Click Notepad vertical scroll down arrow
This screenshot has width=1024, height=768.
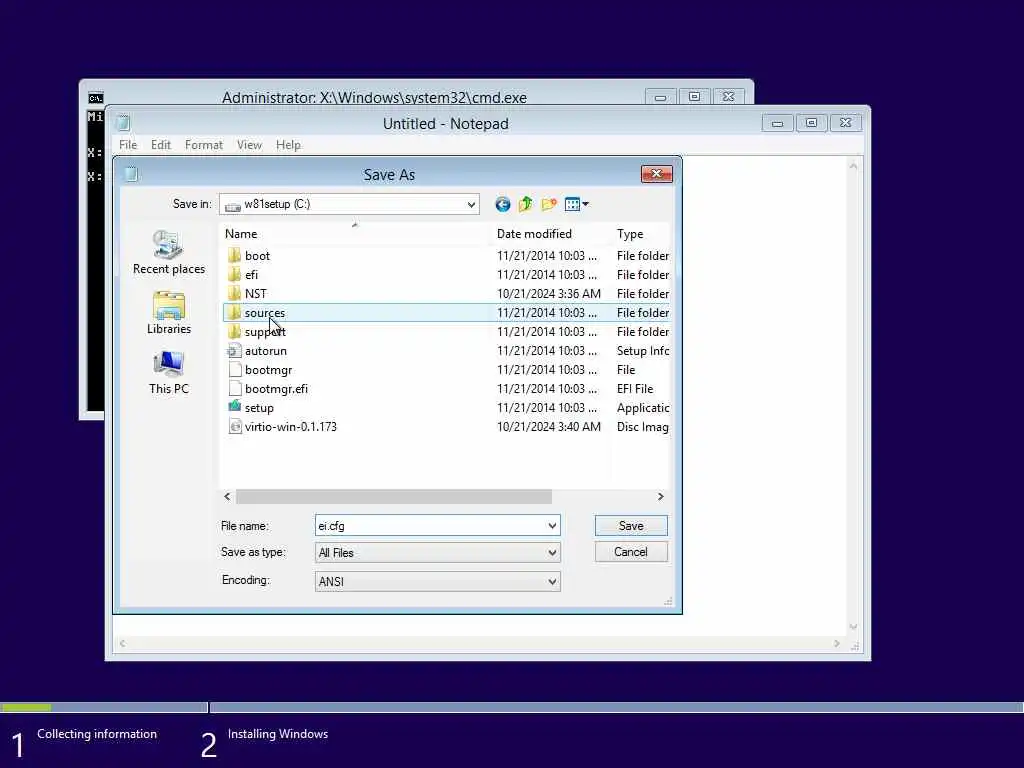tap(854, 627)
